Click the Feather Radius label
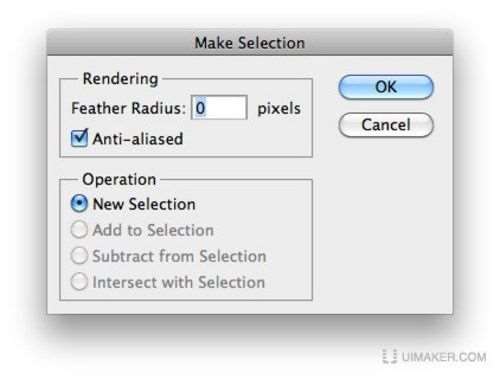Screen dimensions: 500x379 coord(128,108)
